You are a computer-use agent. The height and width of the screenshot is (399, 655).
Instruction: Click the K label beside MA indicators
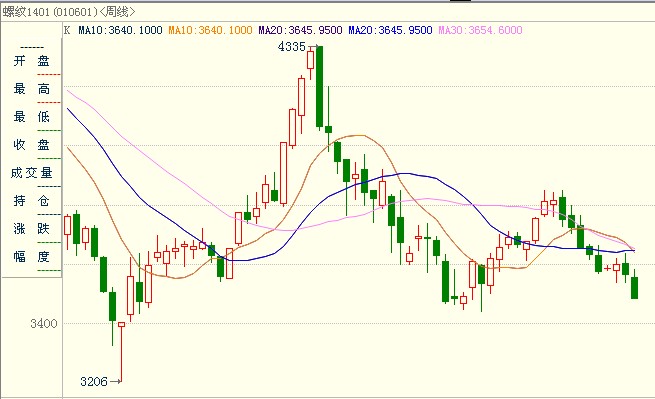(x=67, y=30)
